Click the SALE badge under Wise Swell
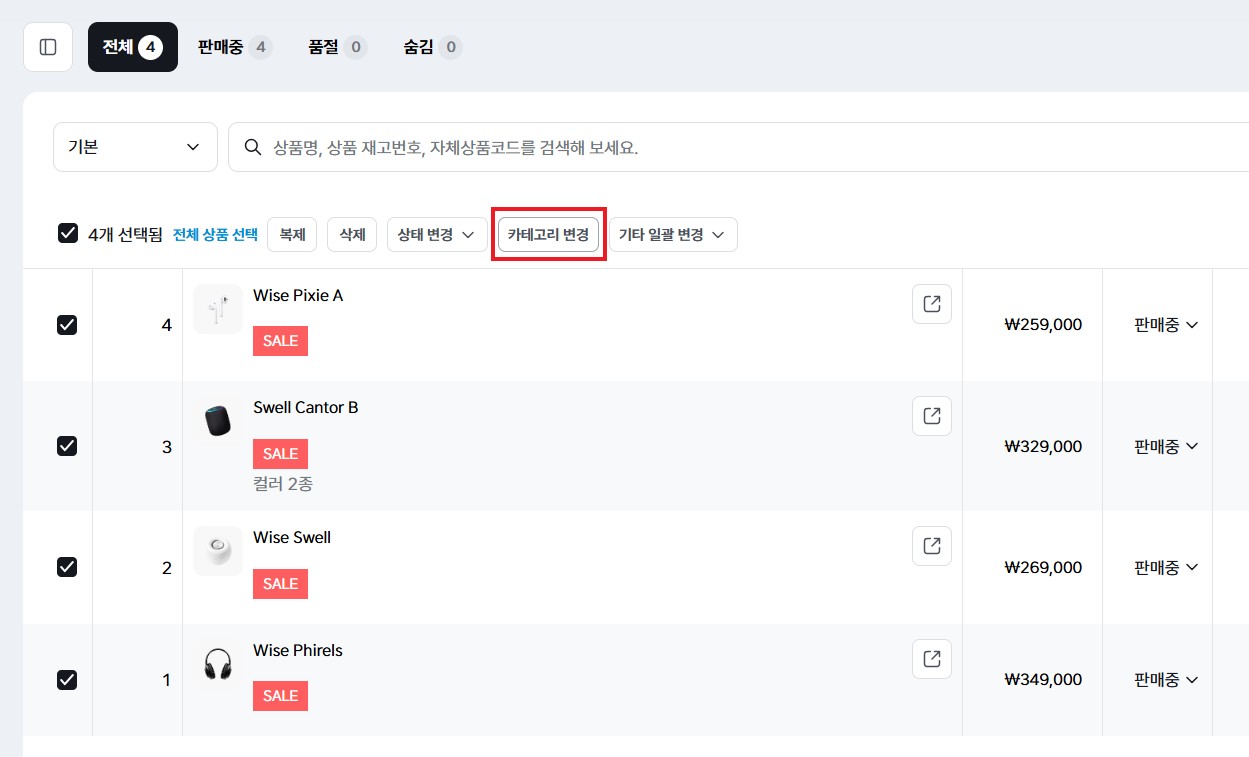The width and height of the screenshot is (1249, 757). pos(280,583)
